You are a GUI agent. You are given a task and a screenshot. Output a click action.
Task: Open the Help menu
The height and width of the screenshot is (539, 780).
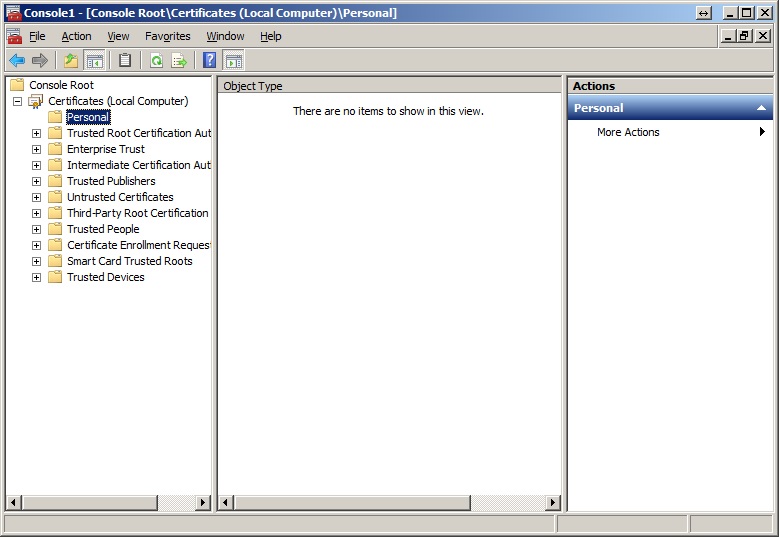(x=271, y=36)
